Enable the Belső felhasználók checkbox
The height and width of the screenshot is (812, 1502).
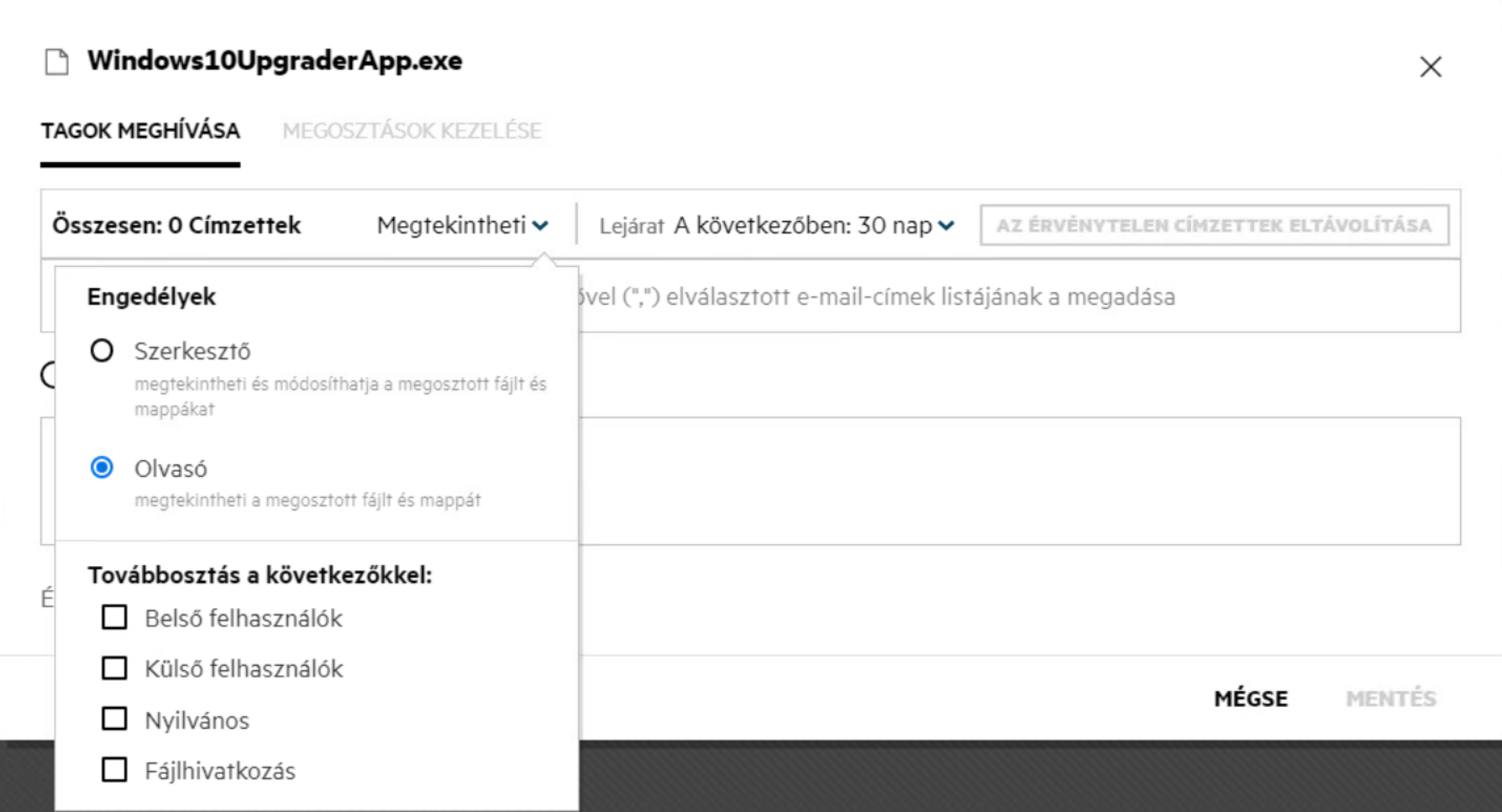[x=114, y=618]
